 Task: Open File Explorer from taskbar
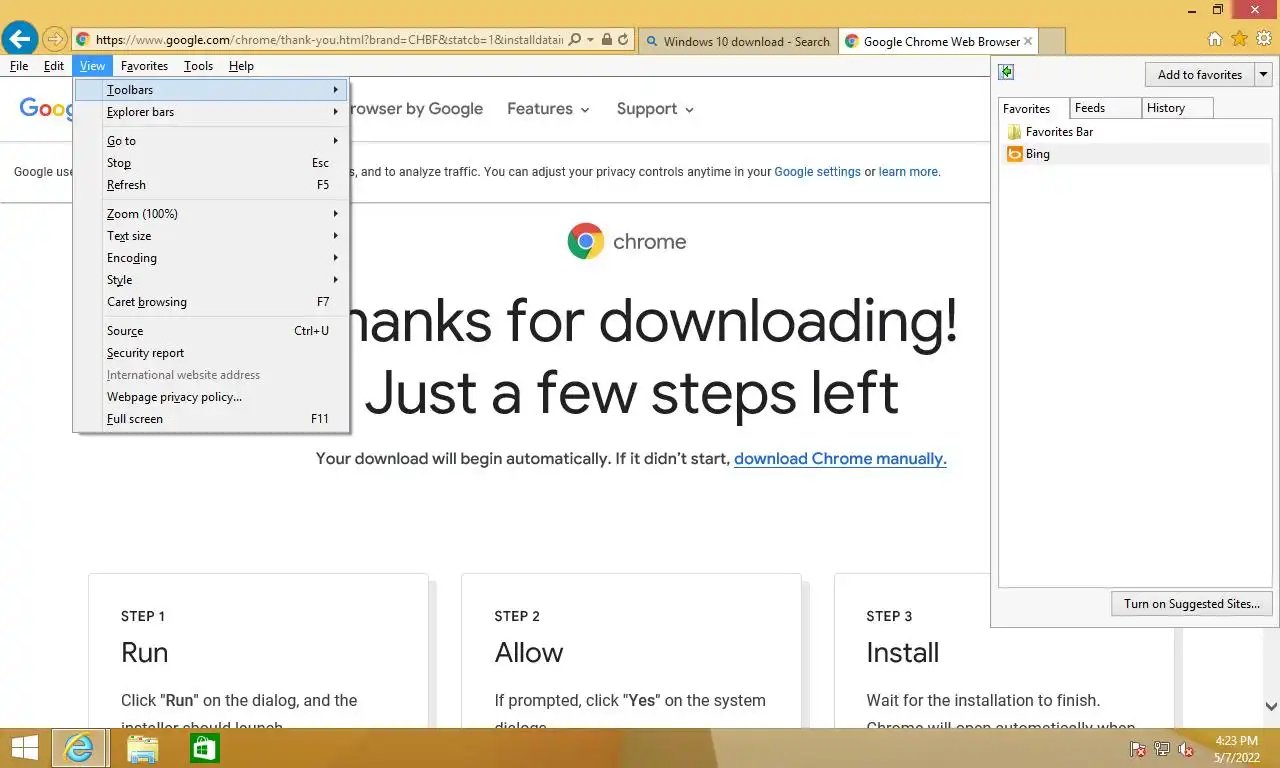143,748
